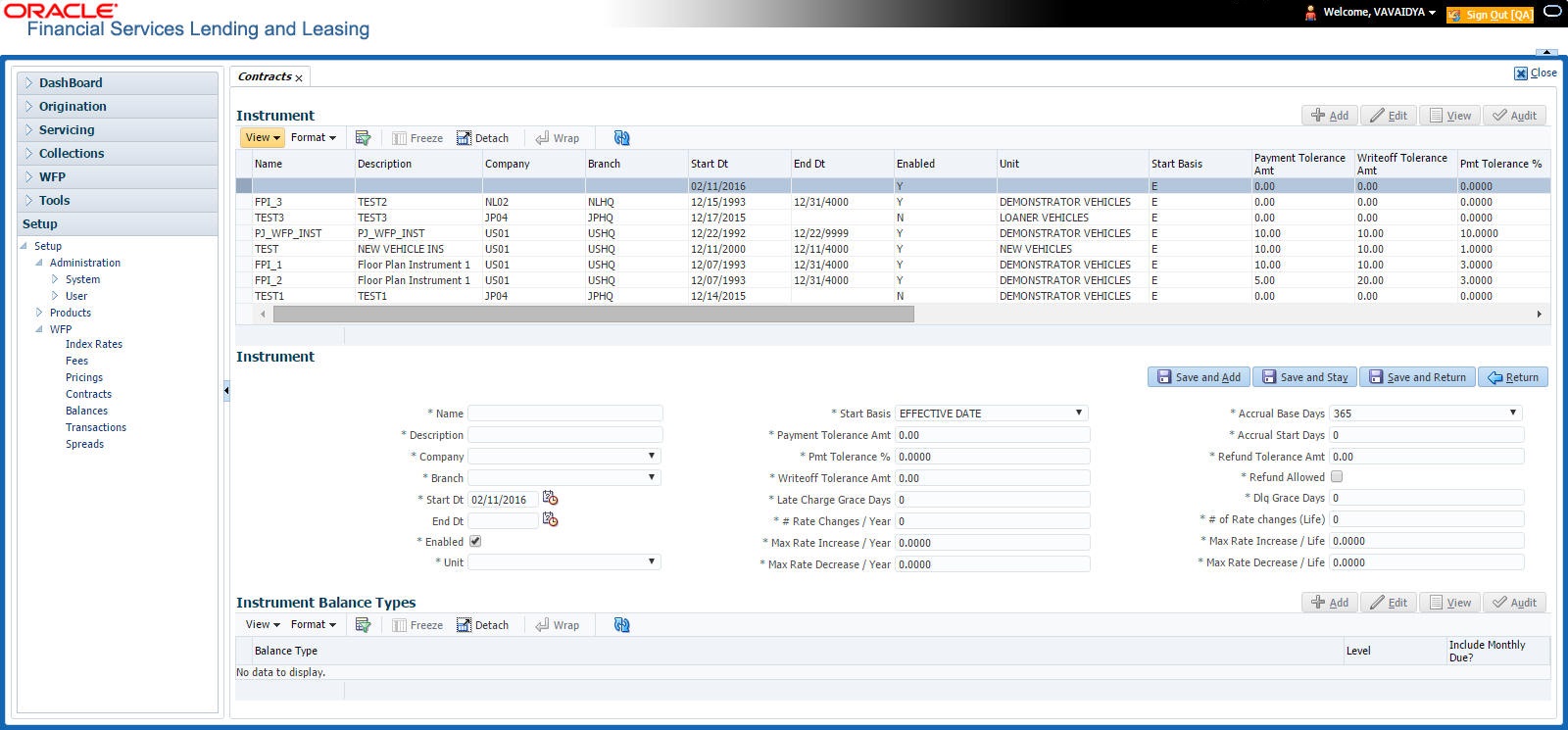View the Instrument Balance Type
Image resolution: width=1568 pixels, height=730 pixels.
click(1450, 603)
